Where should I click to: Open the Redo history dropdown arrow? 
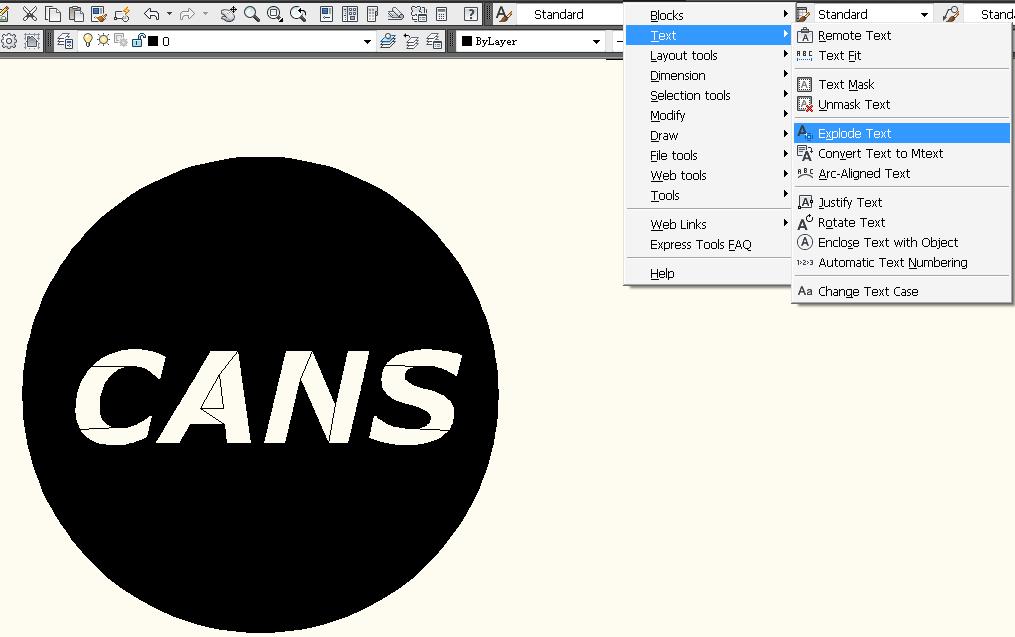(x=205, y=14)
